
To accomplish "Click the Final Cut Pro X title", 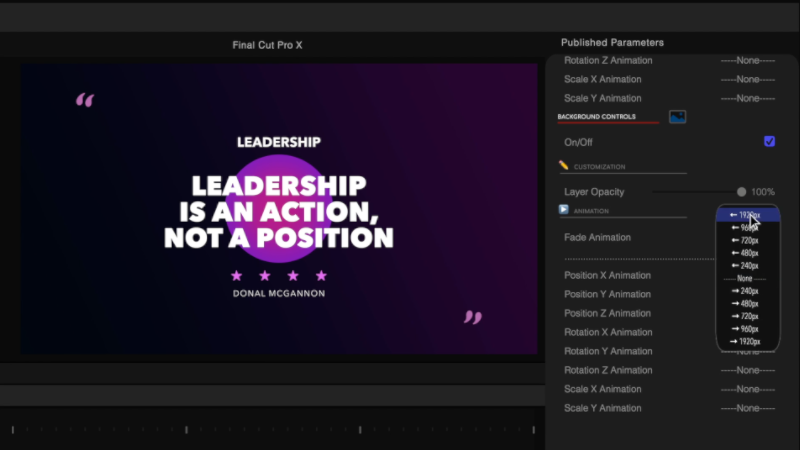I will [x=267, y=45].
